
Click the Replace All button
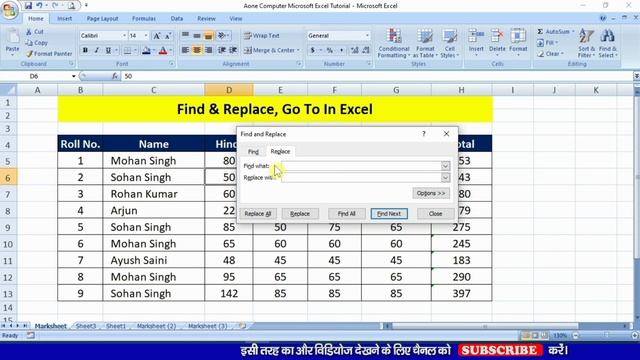point(258,213)
